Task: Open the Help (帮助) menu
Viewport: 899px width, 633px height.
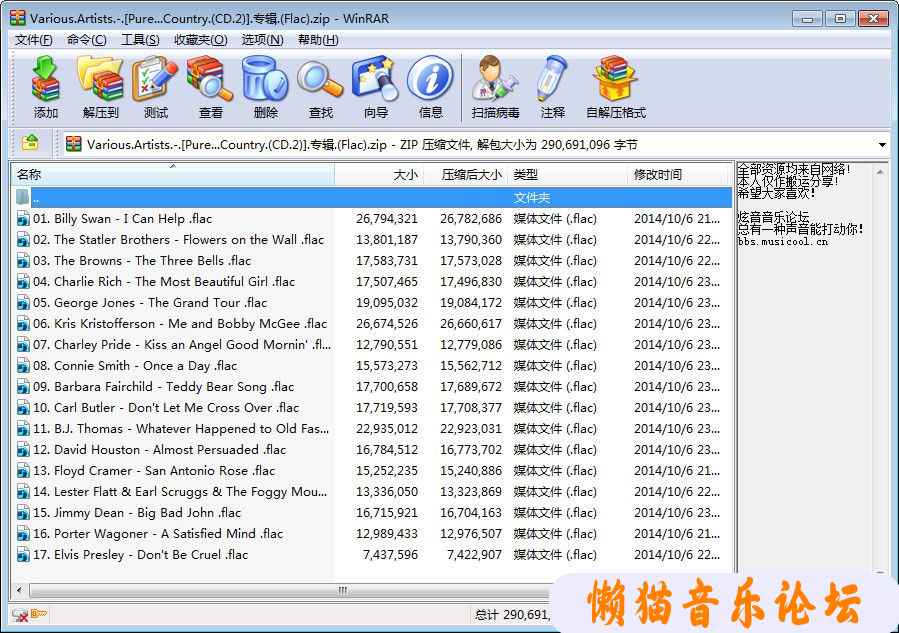Action: pos(318,40)
